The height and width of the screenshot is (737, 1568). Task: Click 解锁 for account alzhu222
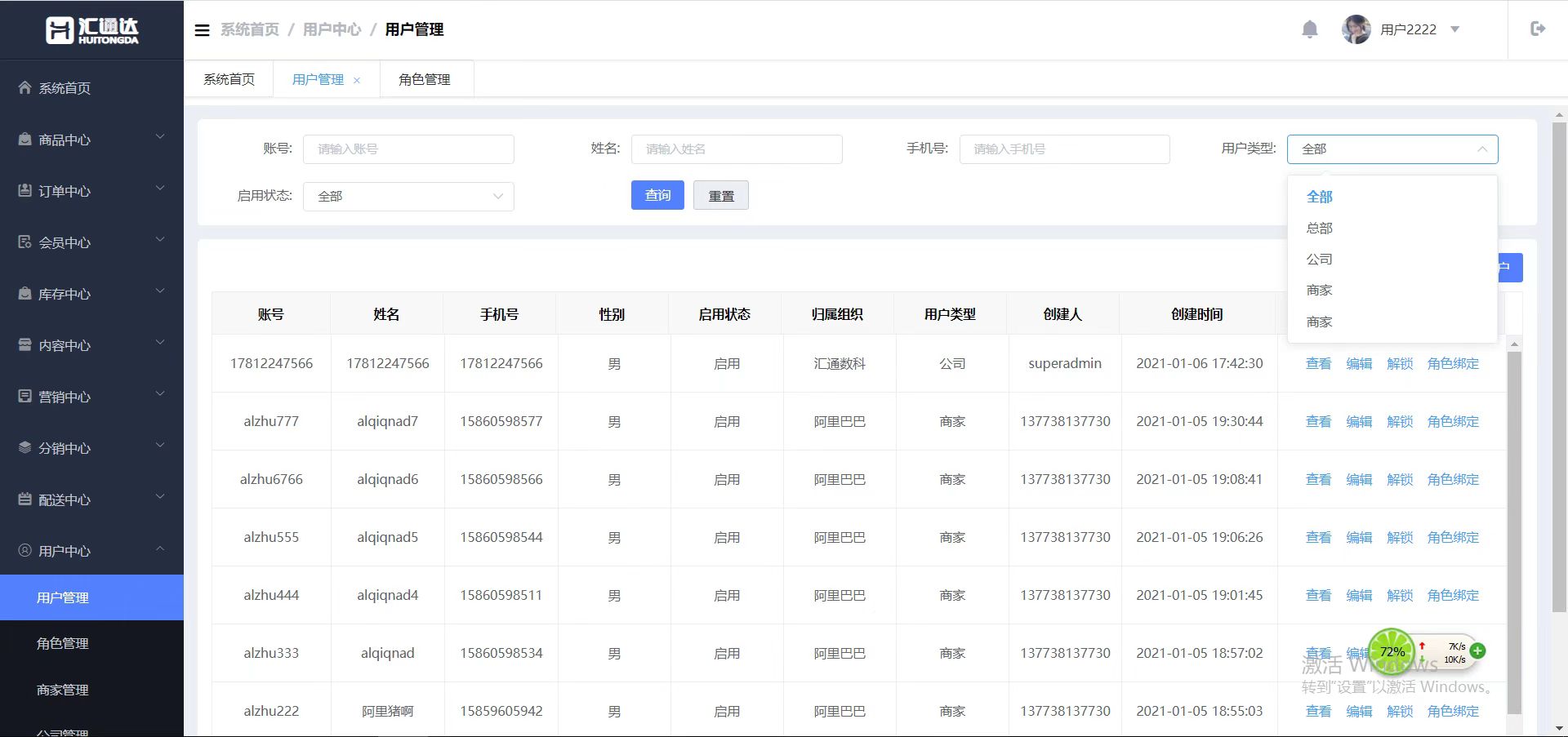pyautogui.click(x=1400, y=711)
